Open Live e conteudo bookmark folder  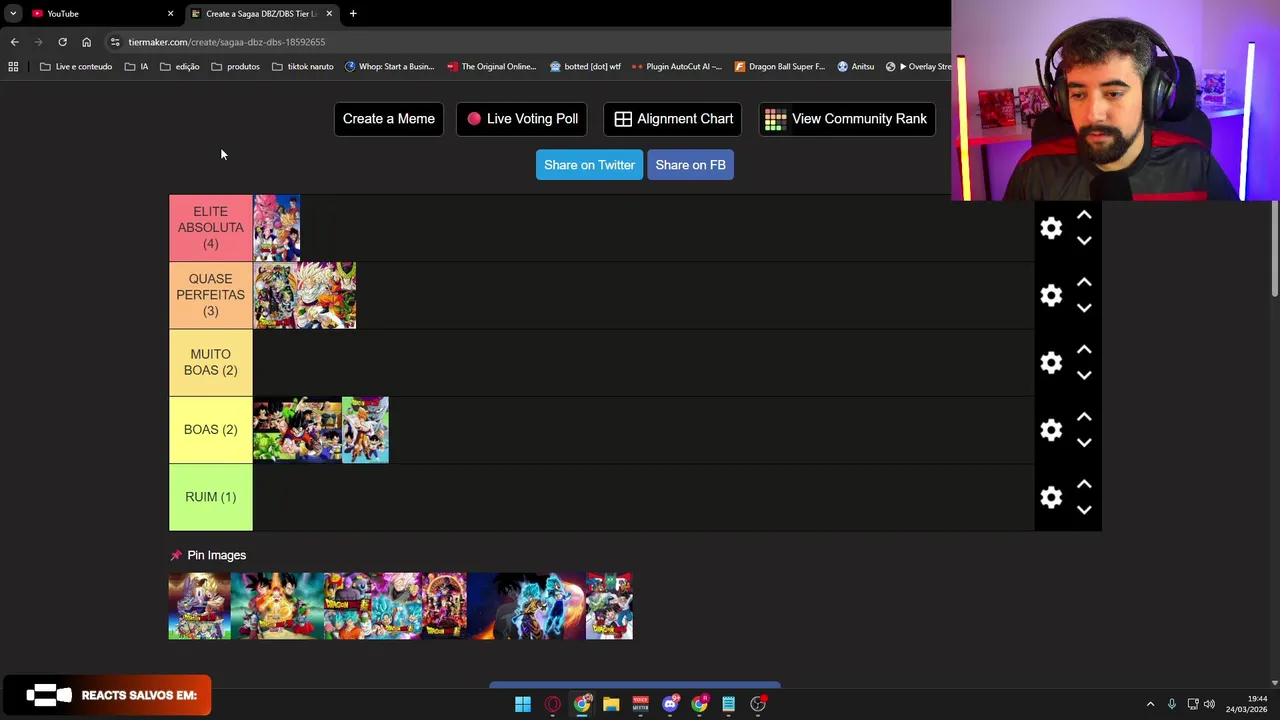[76, 67]
